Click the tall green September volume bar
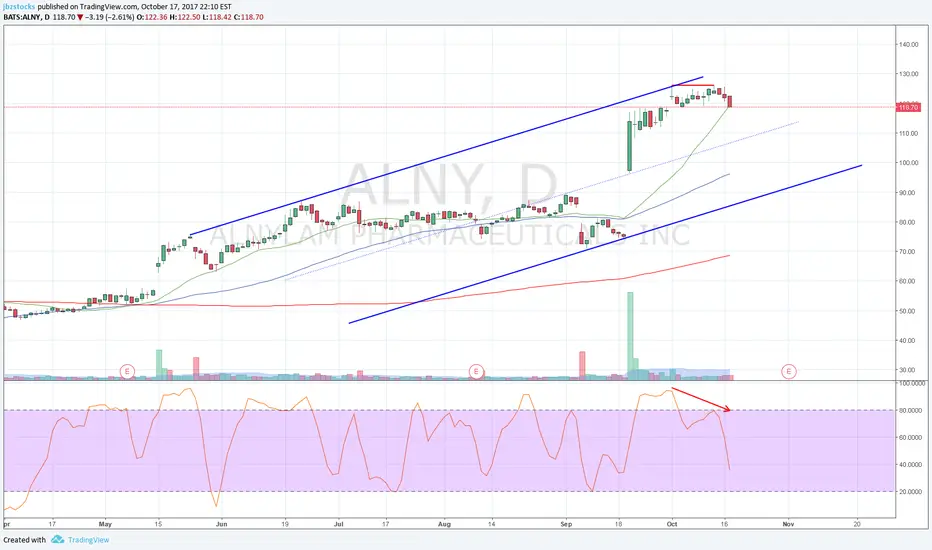Image resolution: width=932 pixels, height=550 pixels. [x=630, y=335]
